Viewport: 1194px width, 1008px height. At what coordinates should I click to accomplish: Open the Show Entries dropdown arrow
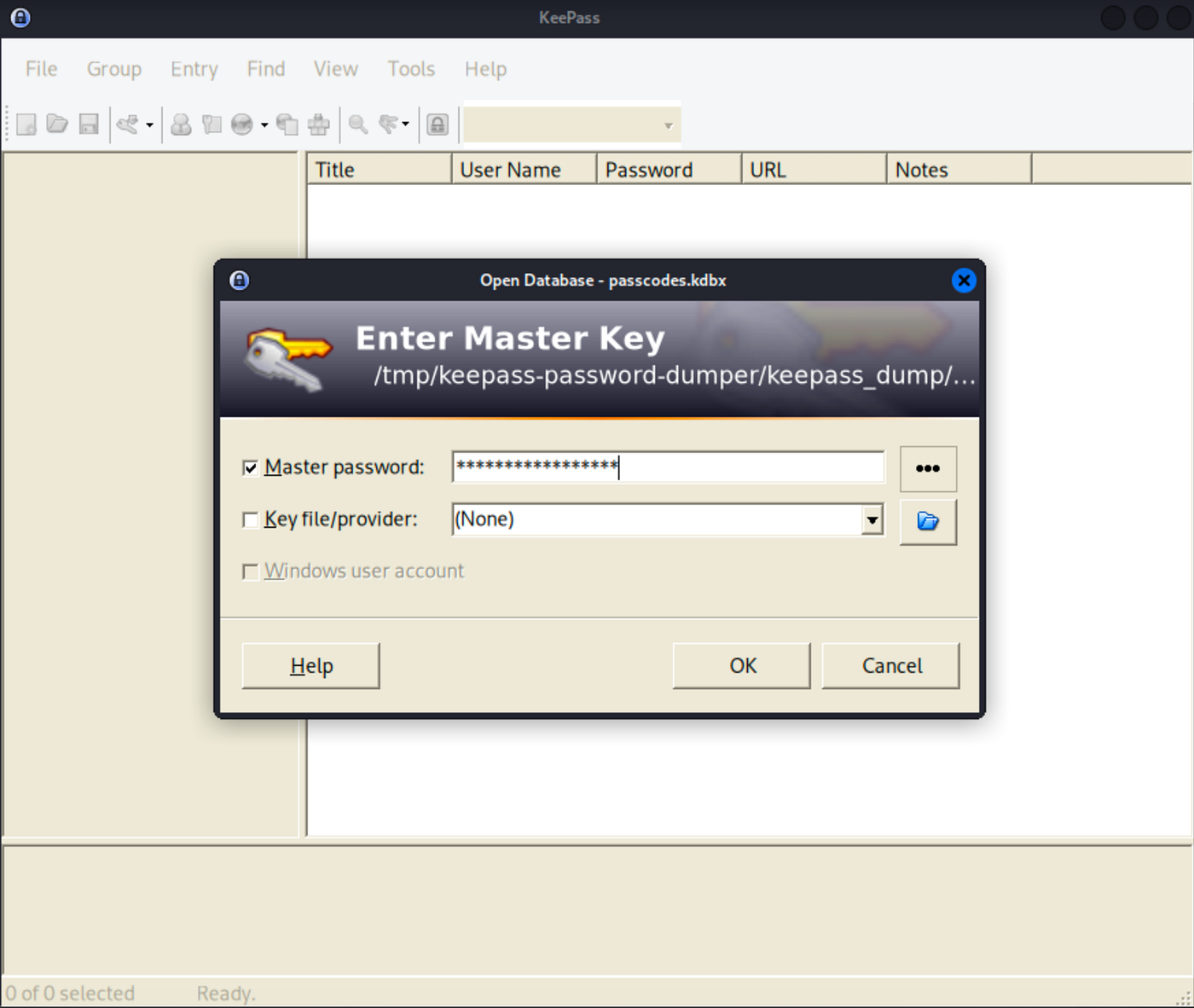(x=405, y=125)
